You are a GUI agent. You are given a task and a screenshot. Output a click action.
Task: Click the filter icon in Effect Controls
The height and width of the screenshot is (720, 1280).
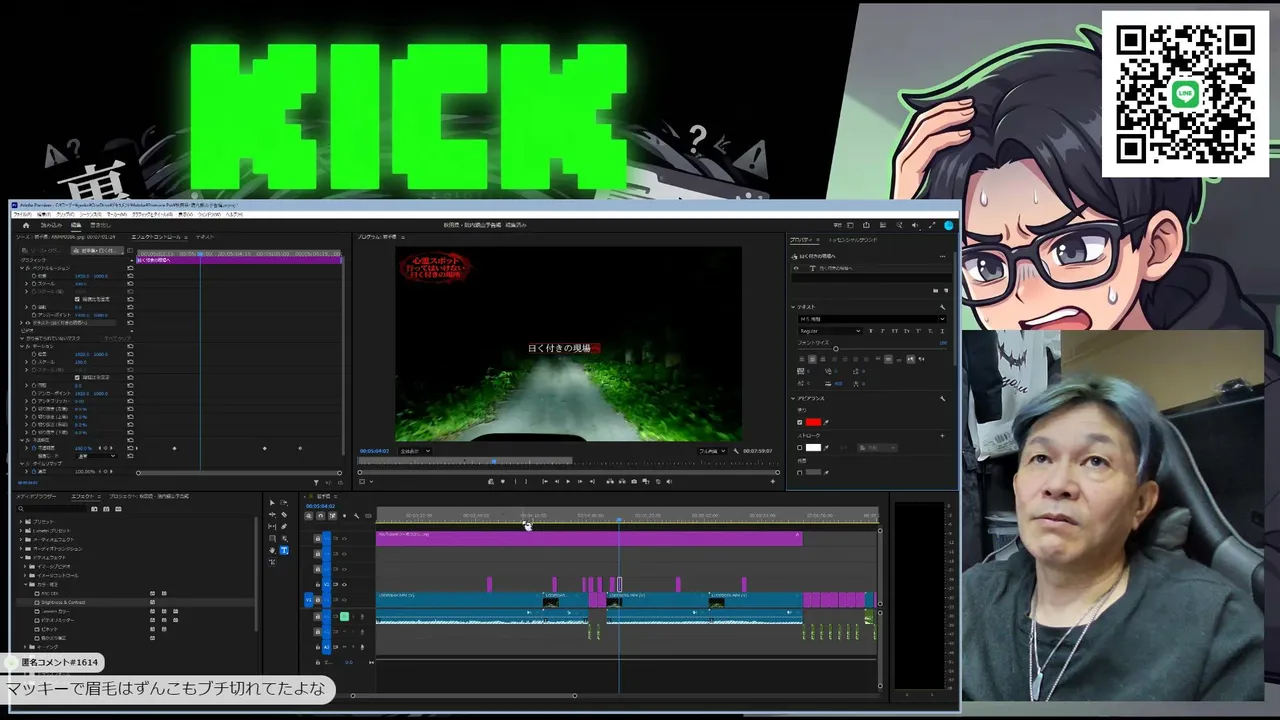point(316,482)
